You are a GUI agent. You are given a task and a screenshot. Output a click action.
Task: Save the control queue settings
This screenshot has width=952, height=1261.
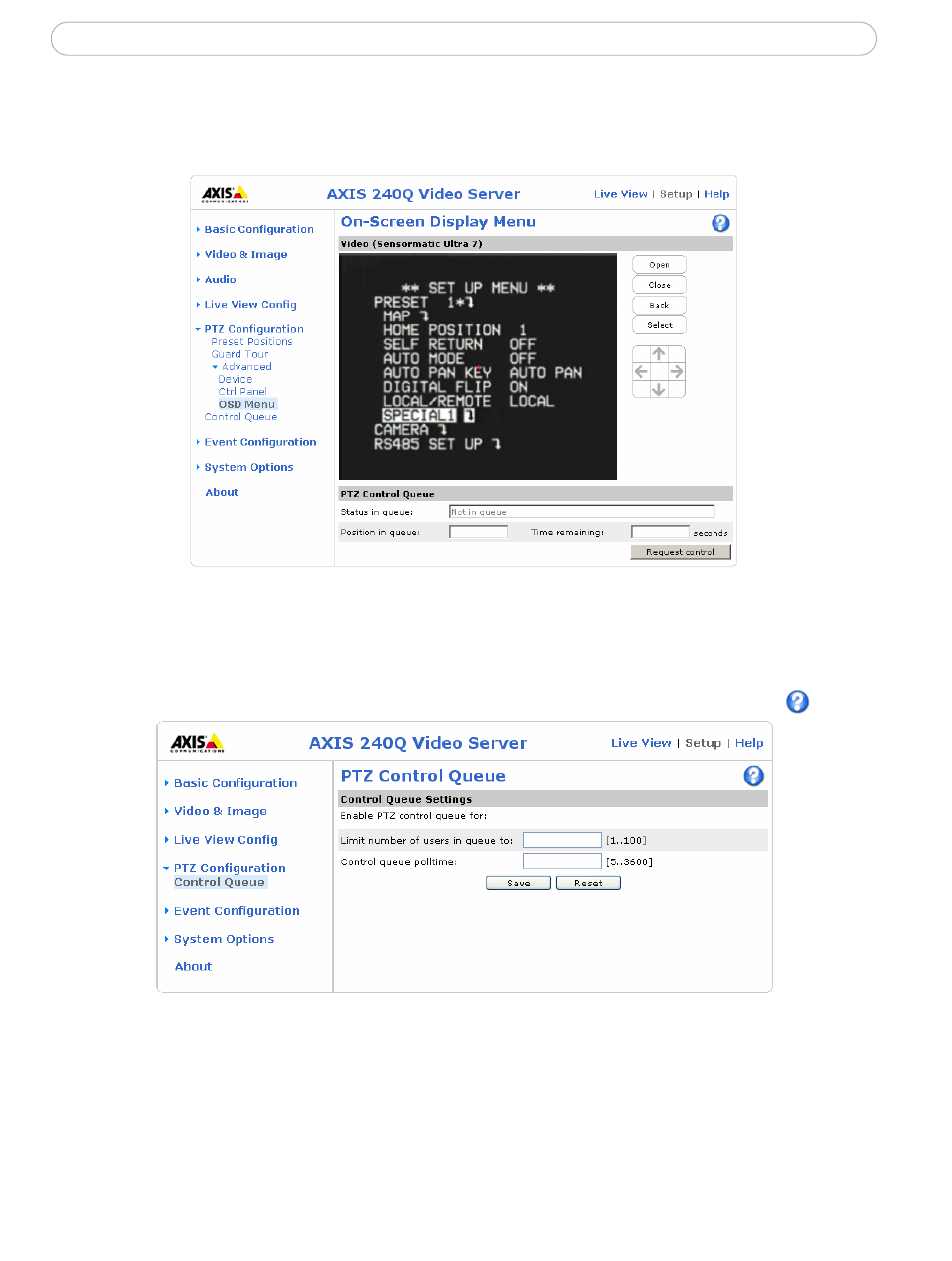pyautogui.click(x=518, y=883)
